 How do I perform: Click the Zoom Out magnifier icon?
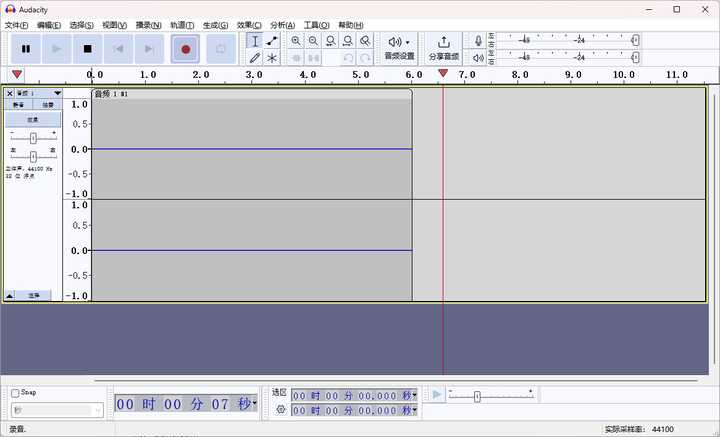point(313,41)
